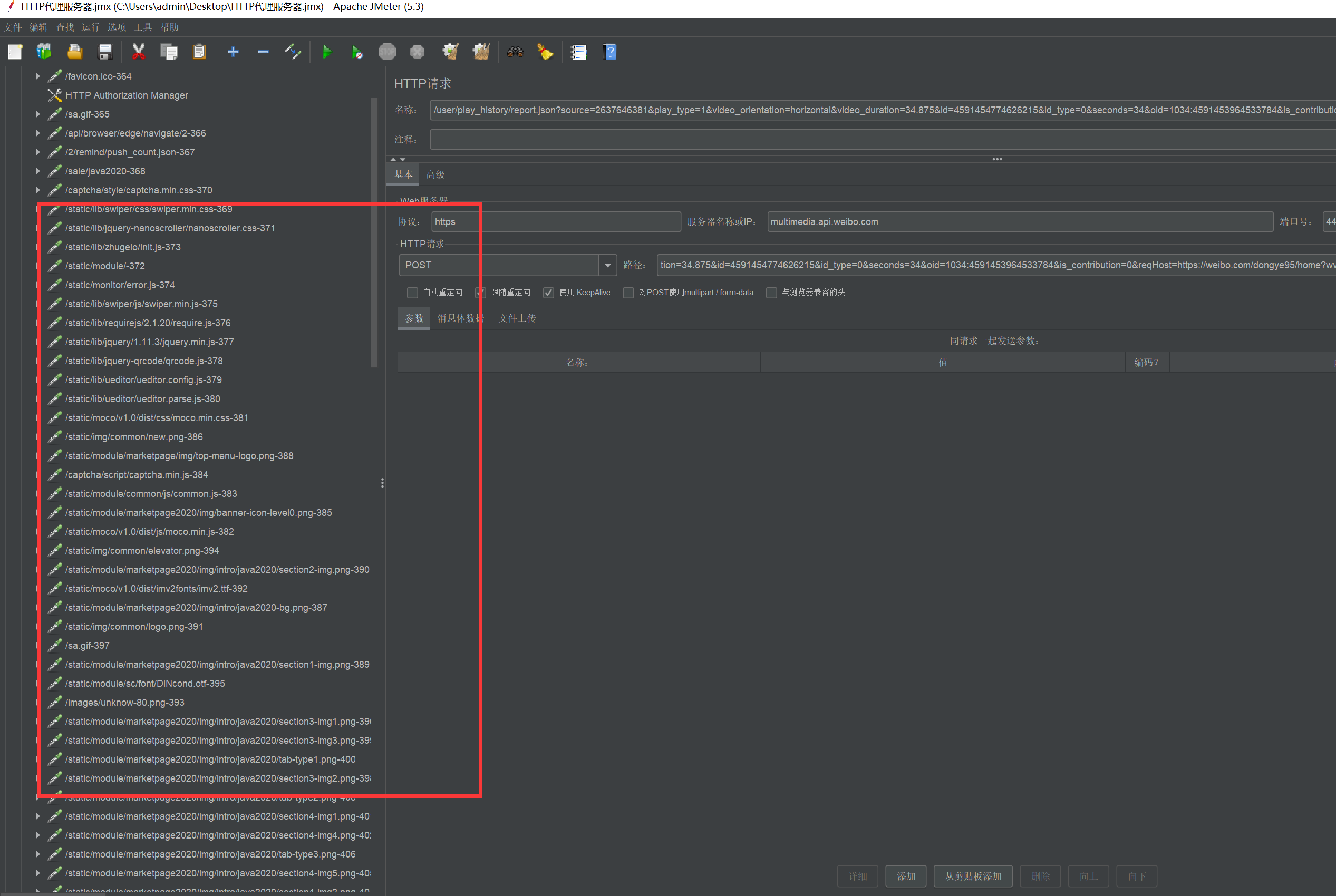
Task: Click the Templates icon in toolbar
Action: [x=44, y=52]
